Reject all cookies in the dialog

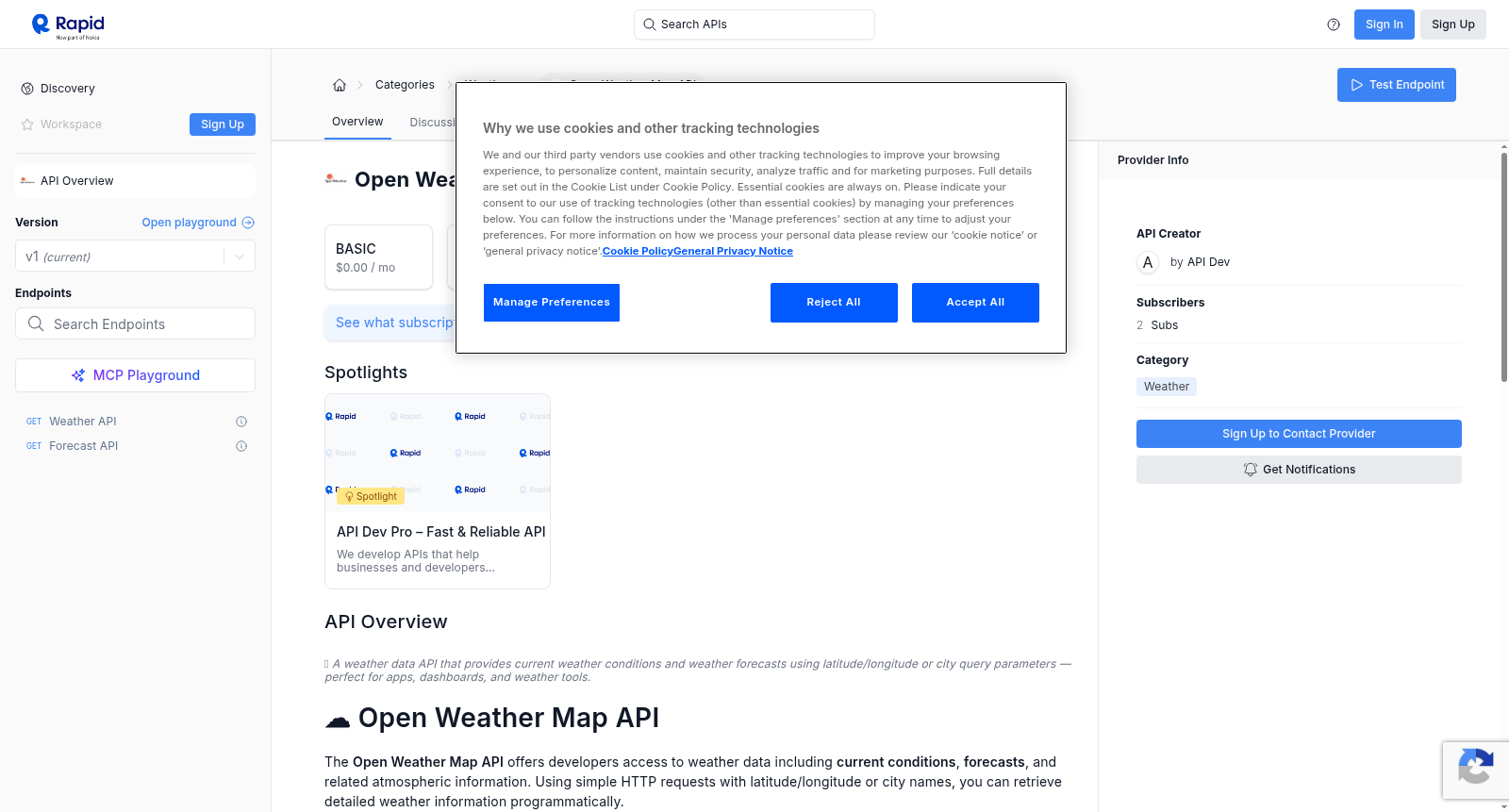point(834,302)
